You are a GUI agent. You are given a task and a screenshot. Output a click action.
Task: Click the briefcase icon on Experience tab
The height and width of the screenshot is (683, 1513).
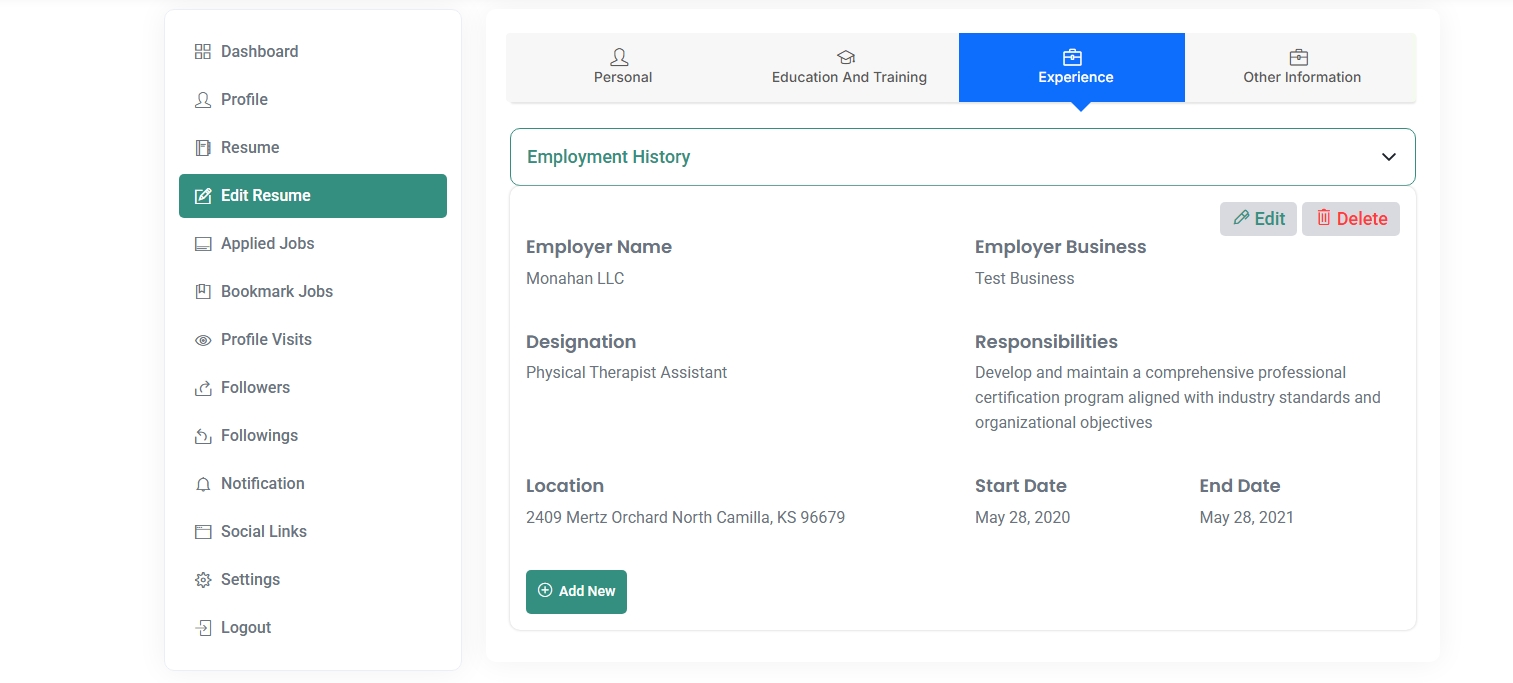point(1072,57)
